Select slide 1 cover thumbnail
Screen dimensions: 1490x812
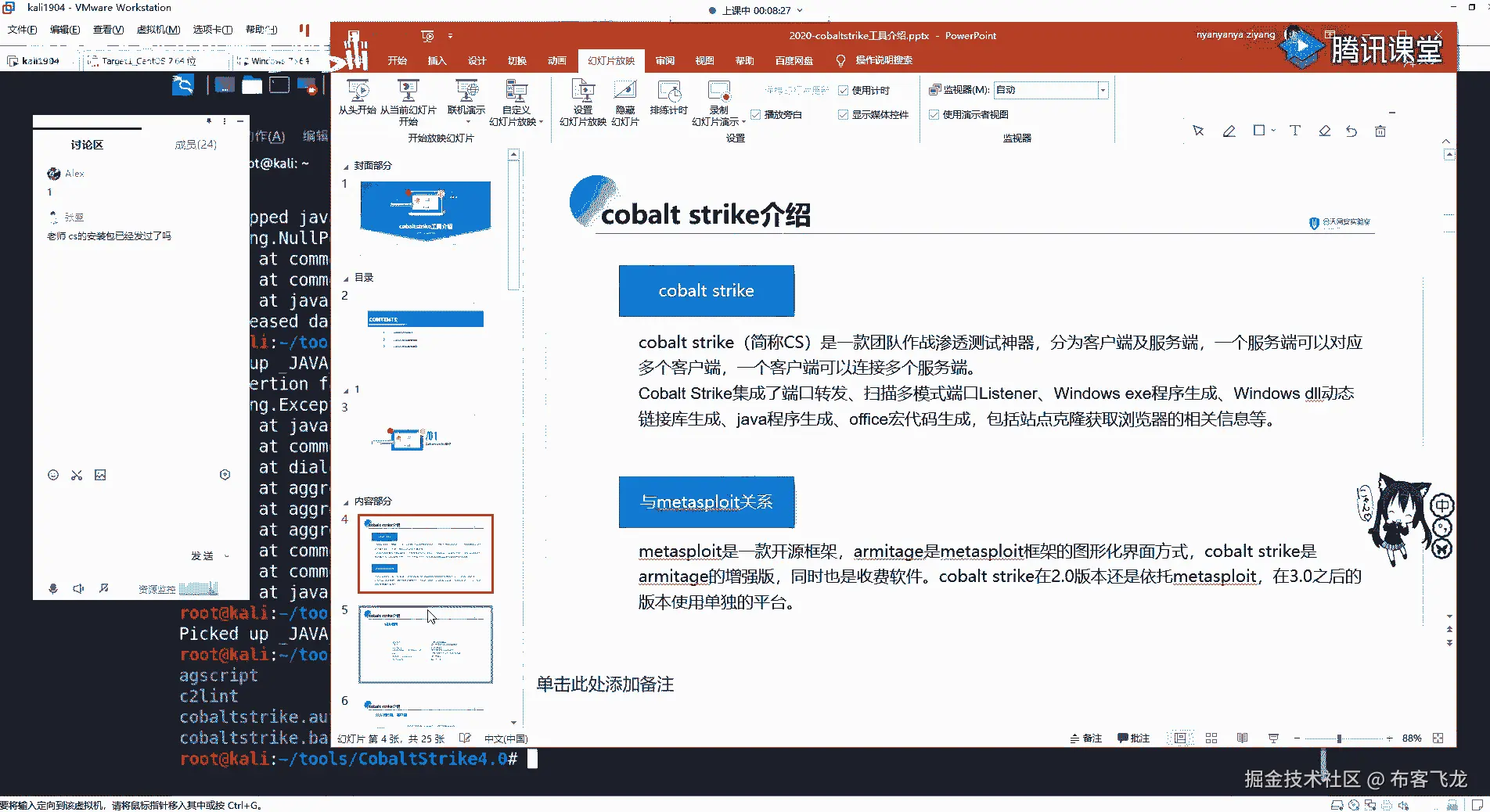[426, 210]
